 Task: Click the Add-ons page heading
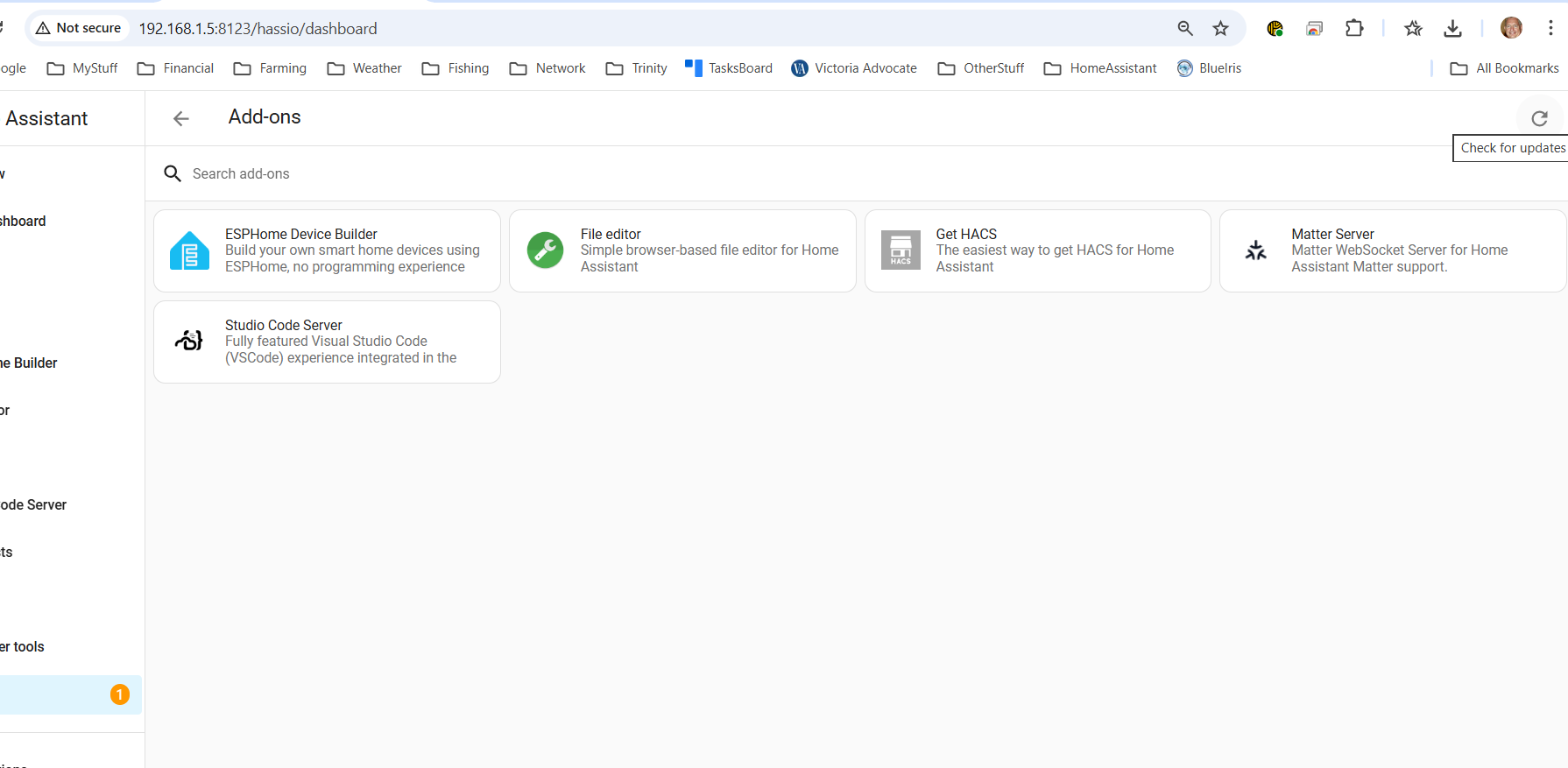tap(265, 117)
